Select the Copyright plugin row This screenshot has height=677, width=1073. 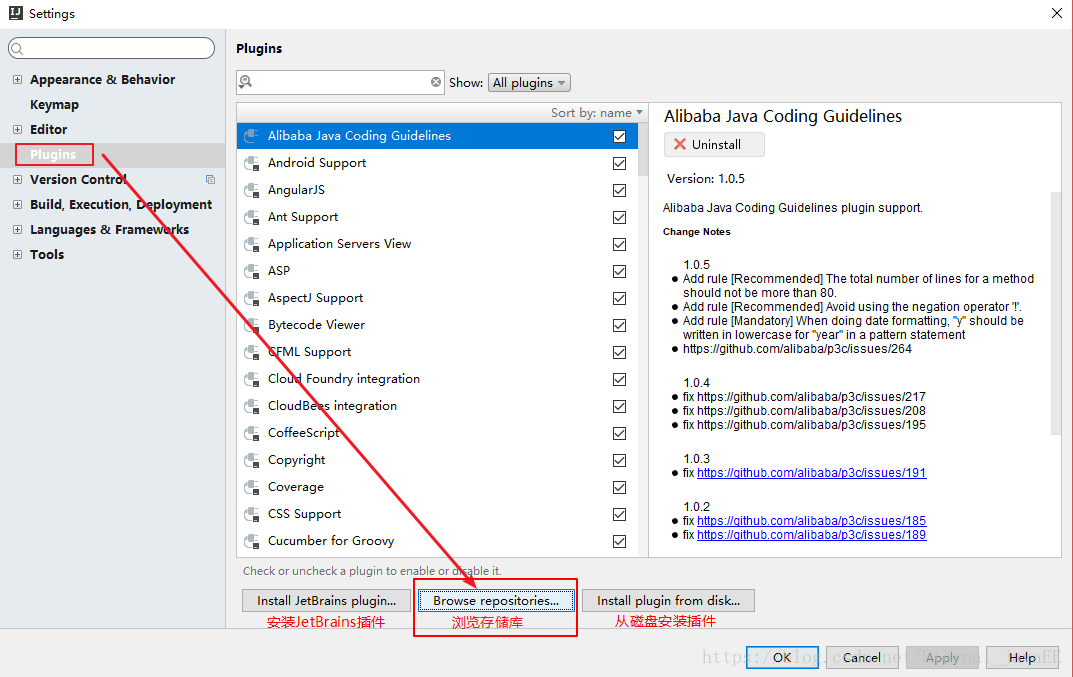(437, 460)
